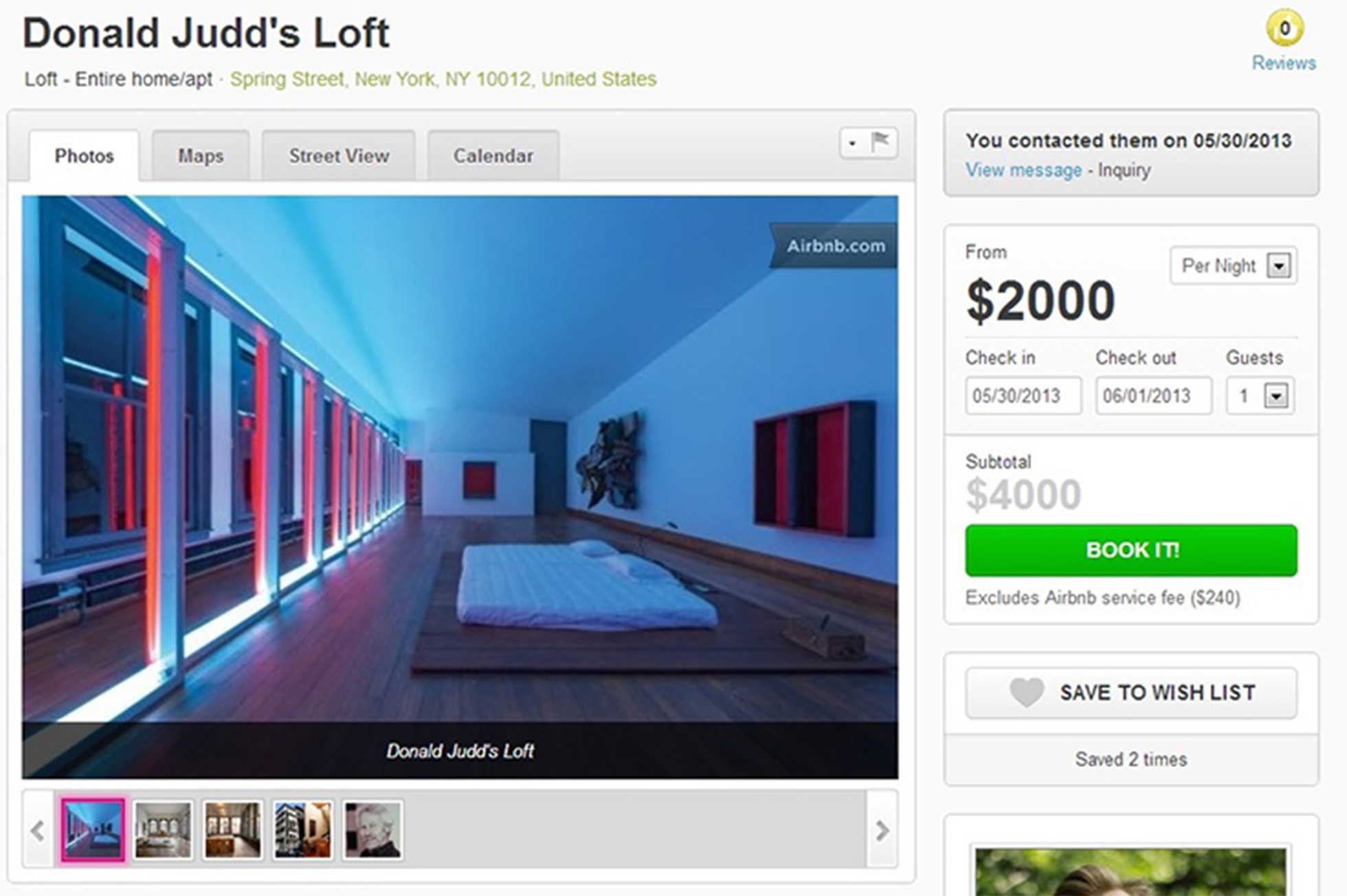Screen dimensions: 1347x896
Task: Click the flag report icon
Action: click(x=880, y=142)
